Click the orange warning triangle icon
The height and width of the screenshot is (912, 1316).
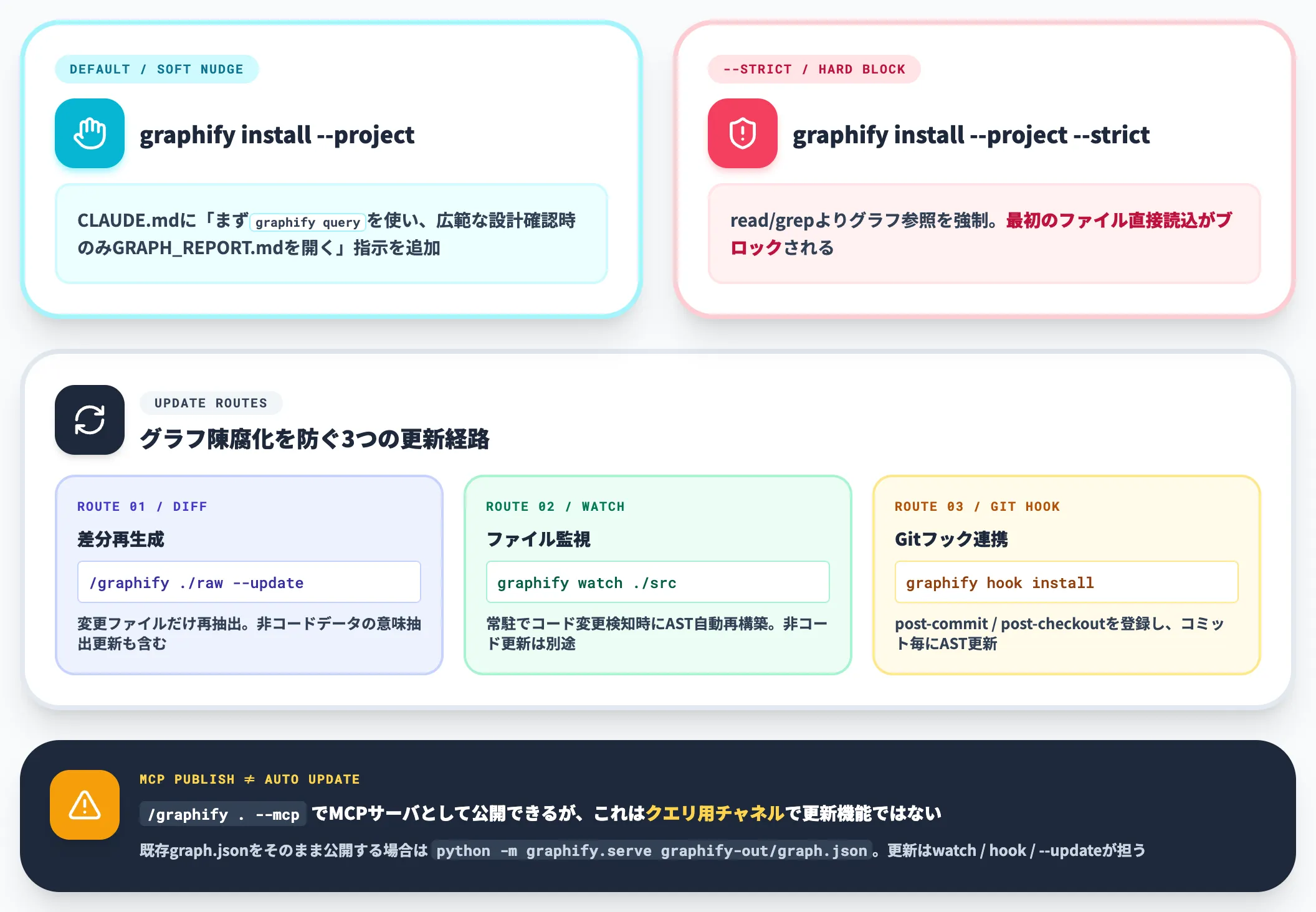[85, 805]
